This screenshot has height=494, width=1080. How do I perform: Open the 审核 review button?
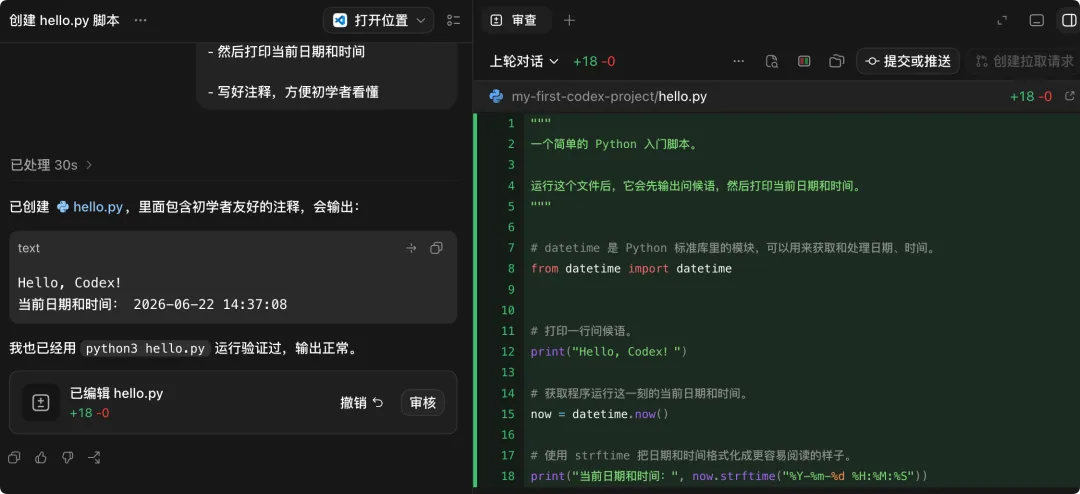click(423, 402)
